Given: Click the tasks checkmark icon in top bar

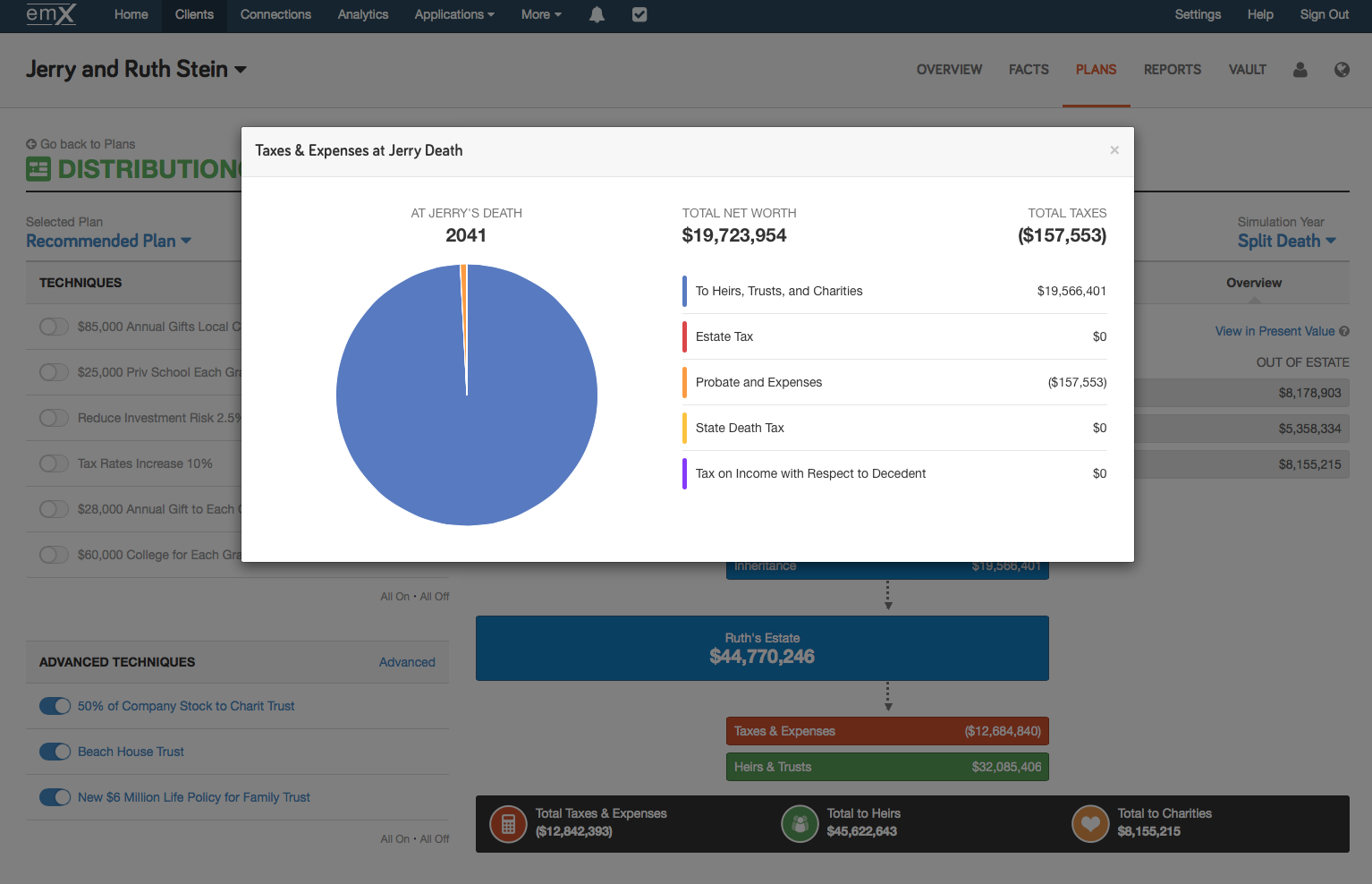Looking at the screenshot, I should pyautogui.click(x=639, y=14).
